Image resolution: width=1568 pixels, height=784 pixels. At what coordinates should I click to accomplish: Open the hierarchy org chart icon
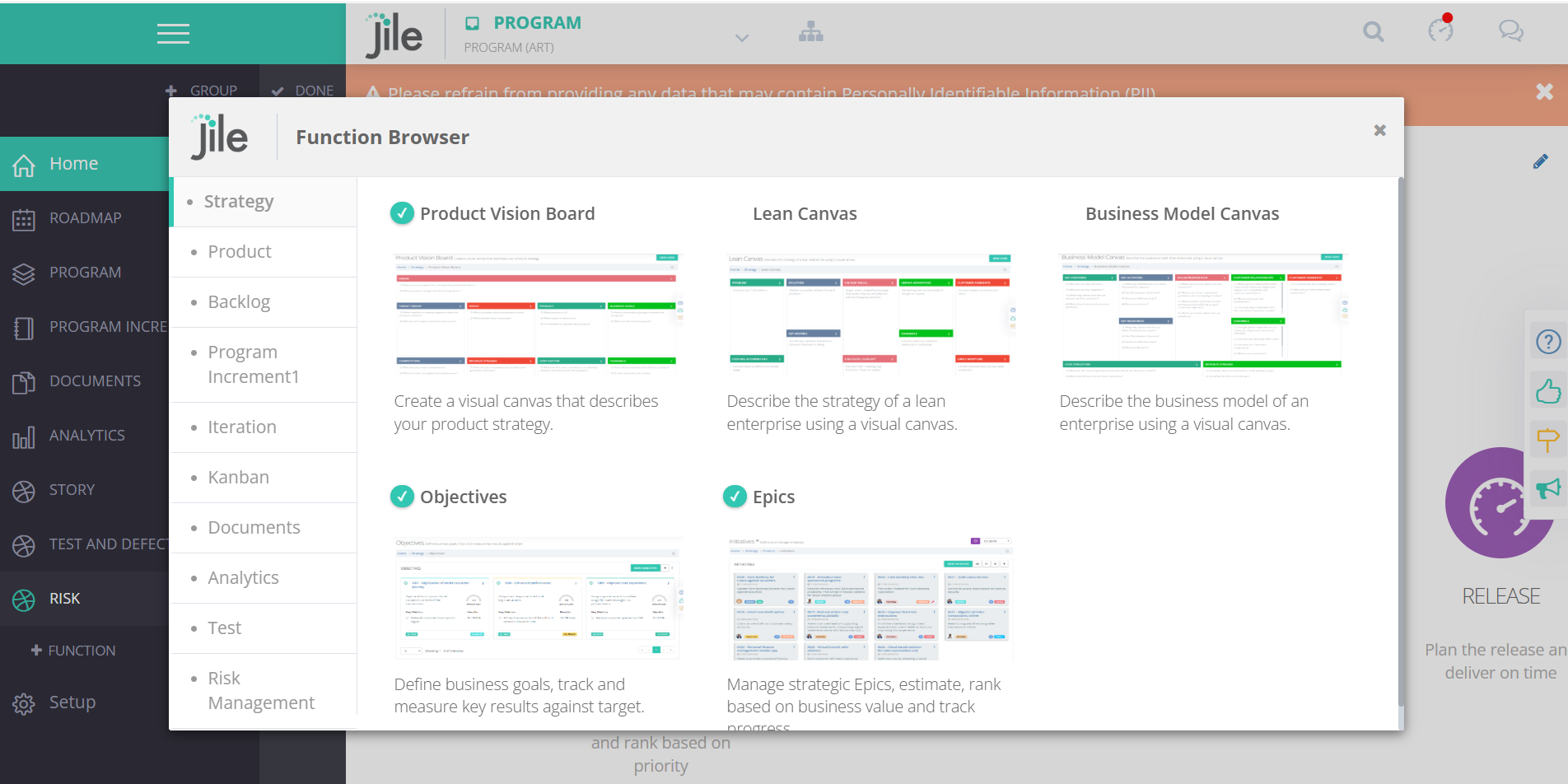pyautogui.click(x=810, y=32)
